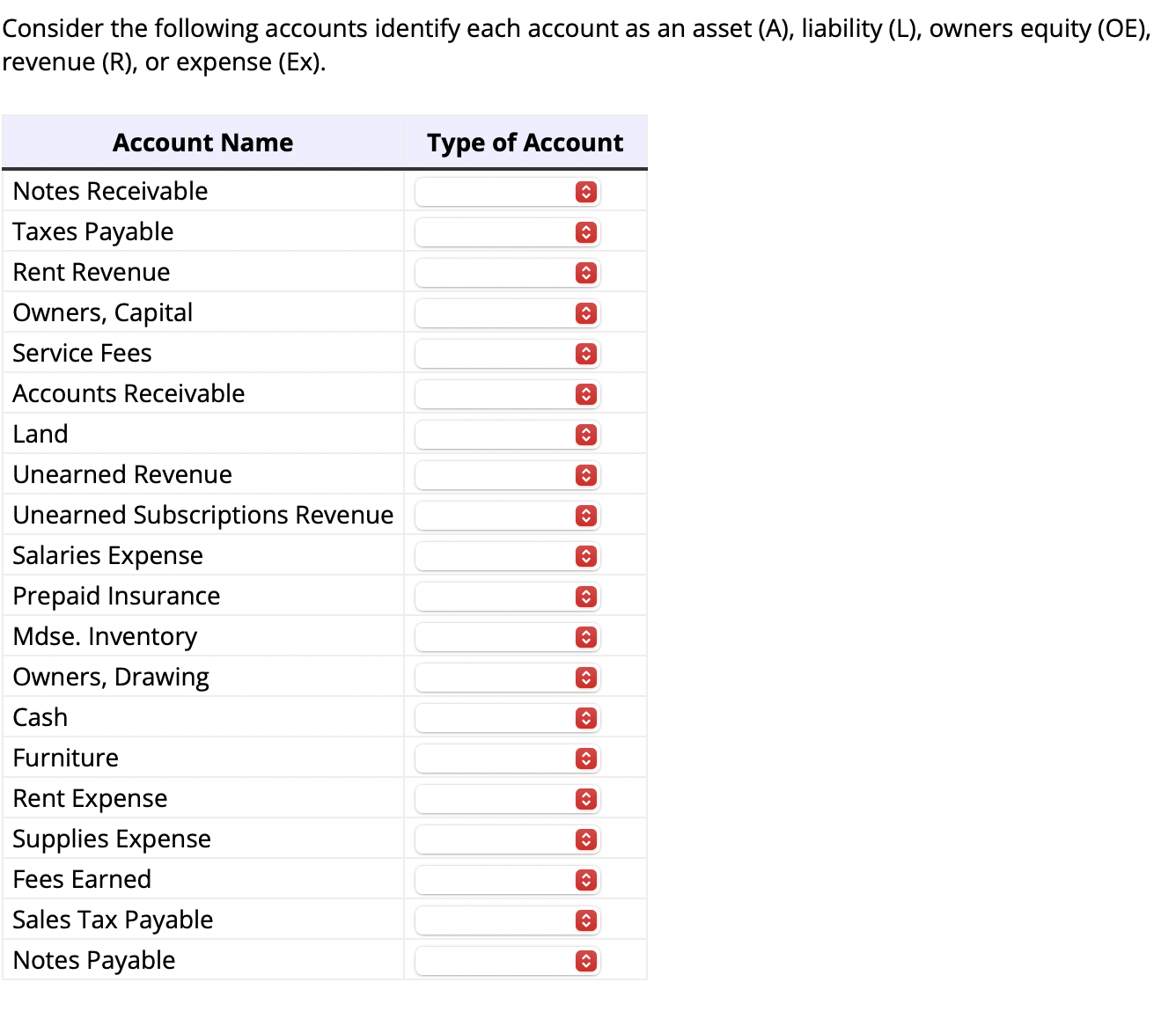Open the Type of Account dropdown for Owners, Capital
The image size is (1176, 1019).
(x=586, y=313)
